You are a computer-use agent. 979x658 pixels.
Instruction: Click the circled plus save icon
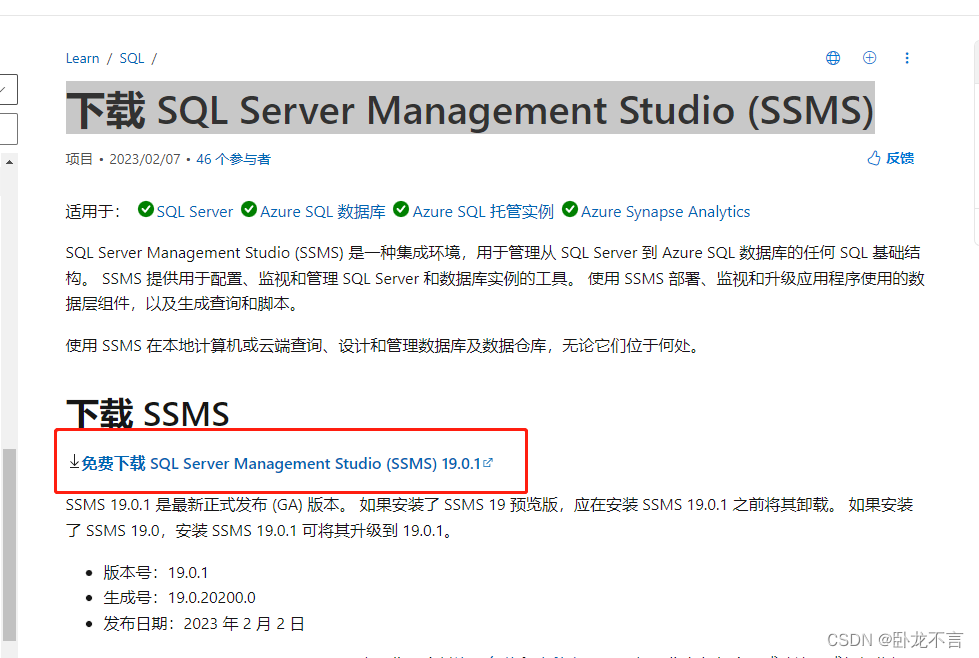click(x=869, y=58)
